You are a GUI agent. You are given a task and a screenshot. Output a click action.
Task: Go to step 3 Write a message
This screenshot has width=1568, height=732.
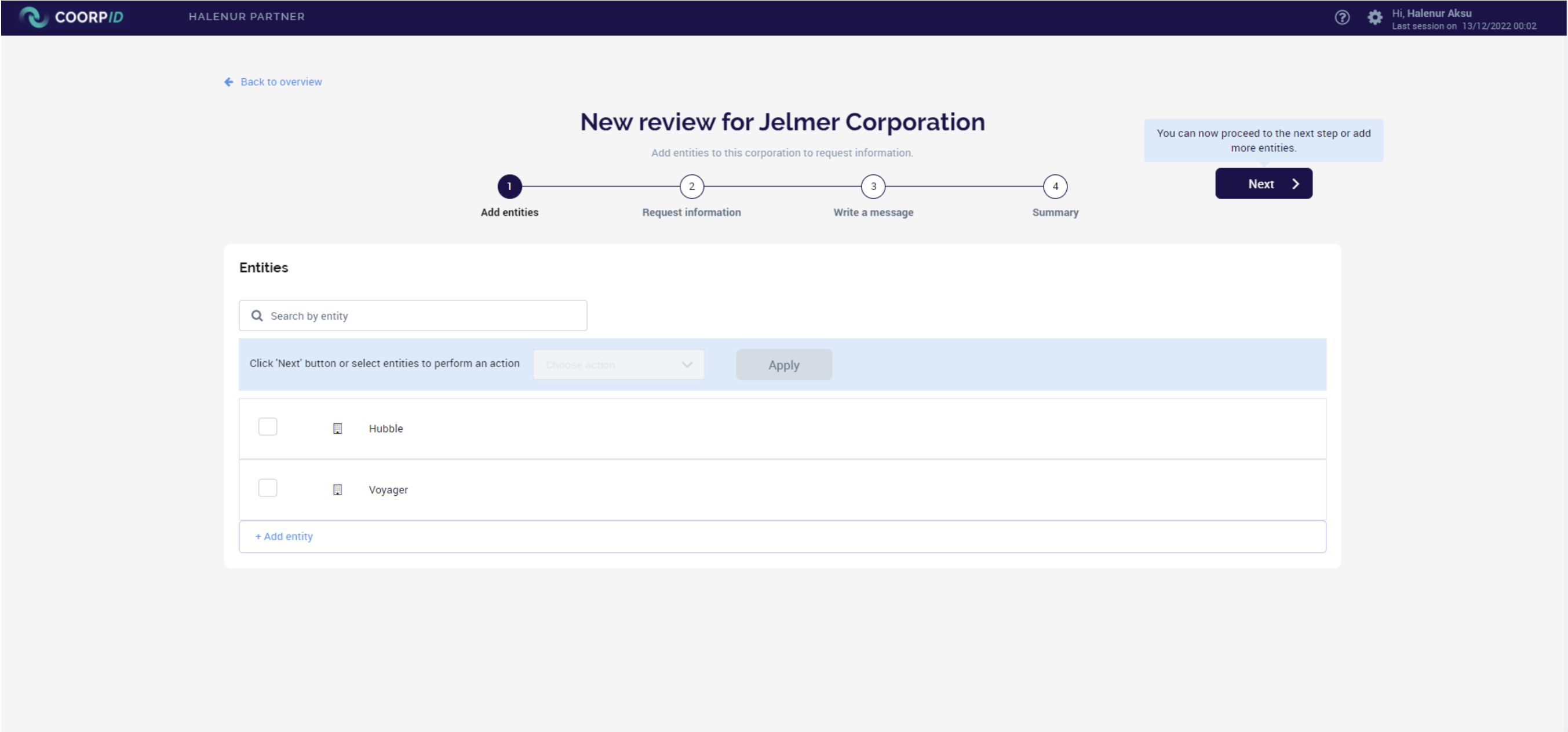[873, 186]
